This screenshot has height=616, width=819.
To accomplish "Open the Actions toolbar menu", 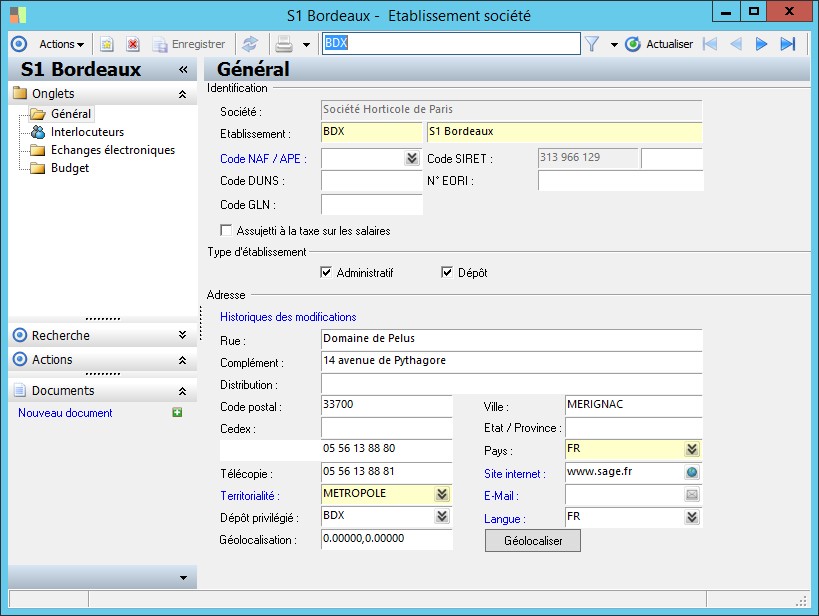I will tap(61, 44).
